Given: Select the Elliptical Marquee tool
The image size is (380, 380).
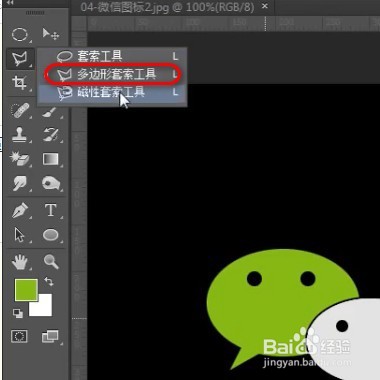Looking at the screenshot, I should coord(20,34).
